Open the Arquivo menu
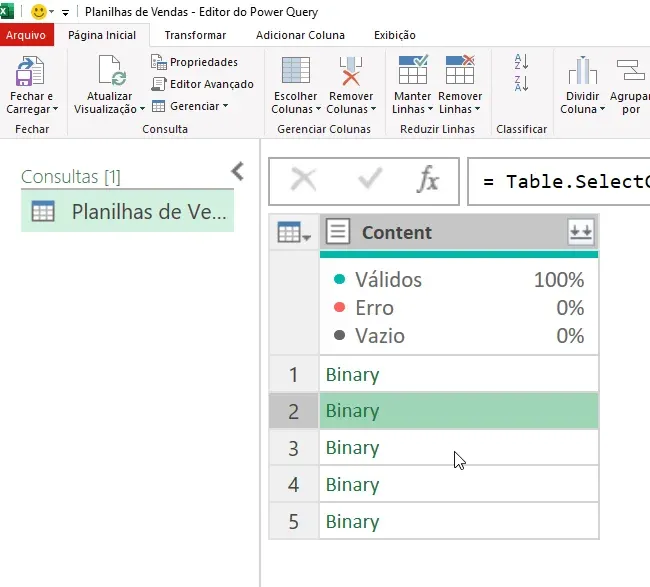650x587 pixels. tap(27, 35)
